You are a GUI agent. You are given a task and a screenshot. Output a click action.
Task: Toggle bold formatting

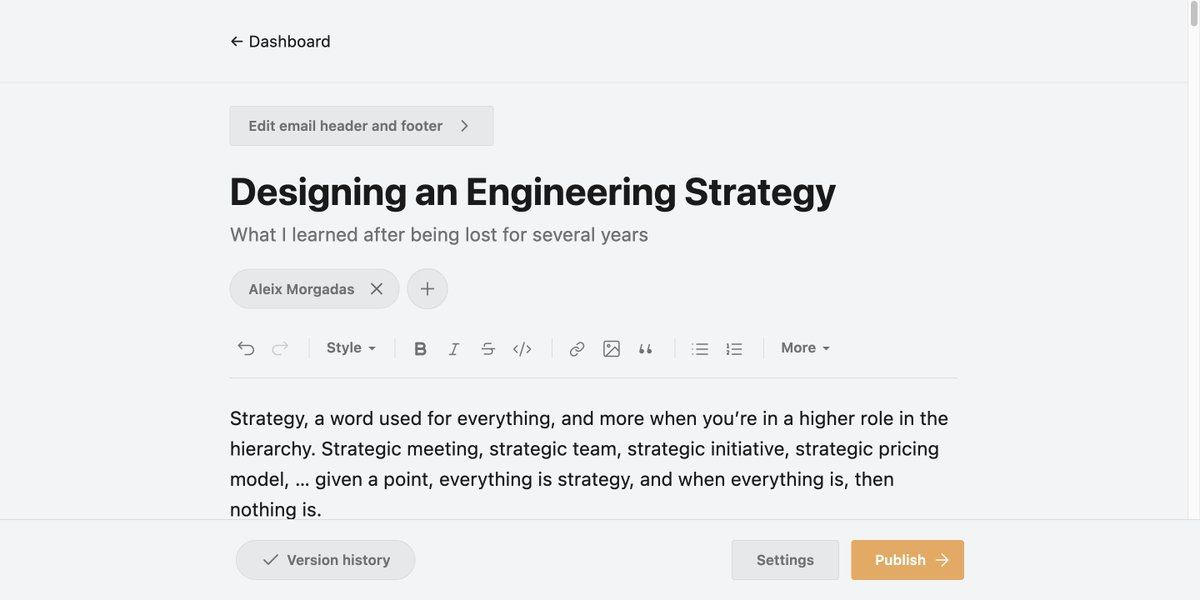(x=420, y=348)
